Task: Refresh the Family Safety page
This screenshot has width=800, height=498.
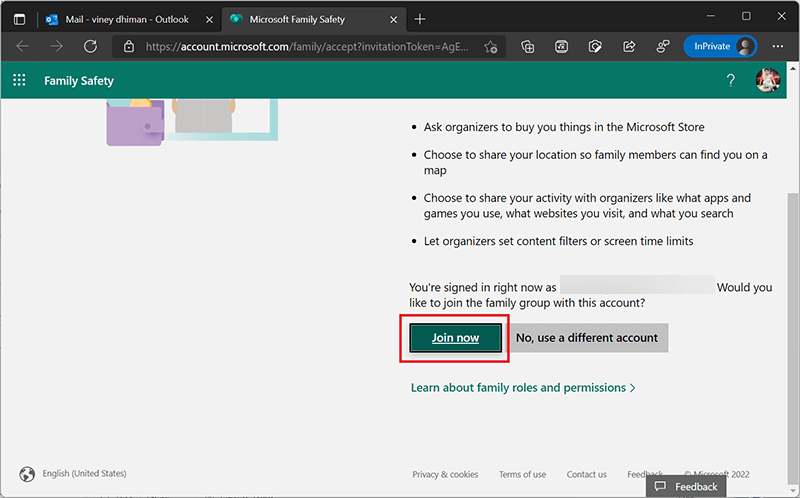Action: [x=90, y=46]
